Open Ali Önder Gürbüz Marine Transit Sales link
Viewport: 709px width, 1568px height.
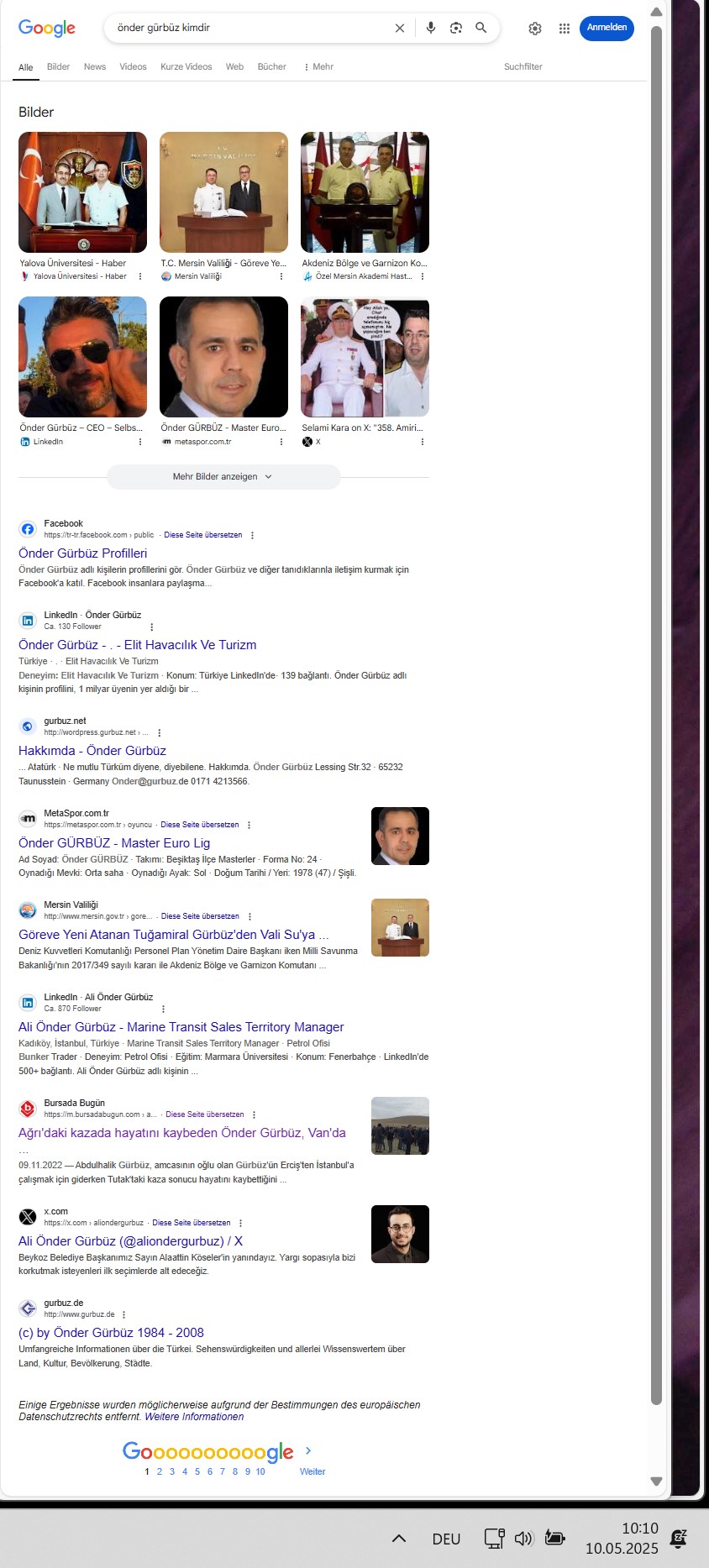(x=181, y=1027)
